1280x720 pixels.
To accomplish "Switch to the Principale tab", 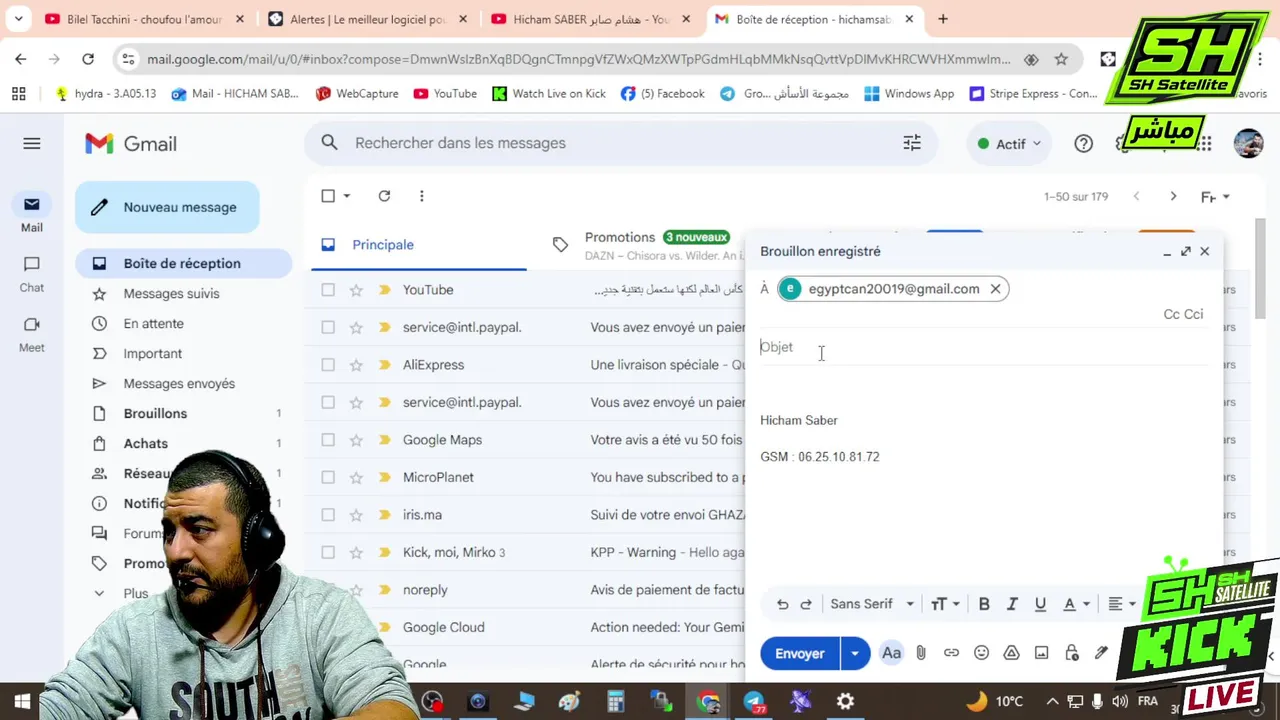I will click(418, 245).
